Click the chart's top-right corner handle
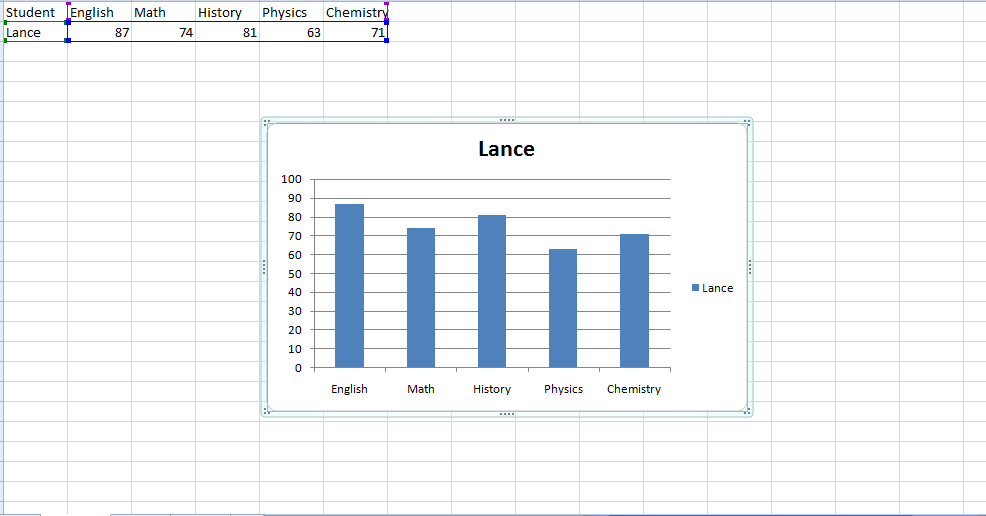986x516 pixels. (747, 123)
